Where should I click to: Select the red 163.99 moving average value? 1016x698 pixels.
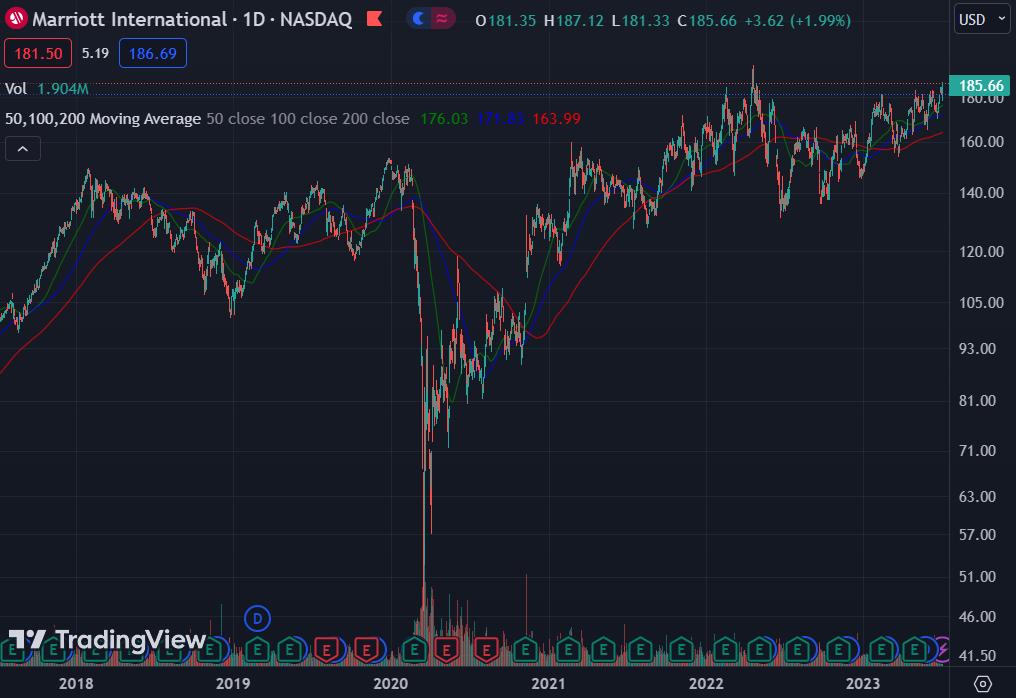(x=556, y=119)
